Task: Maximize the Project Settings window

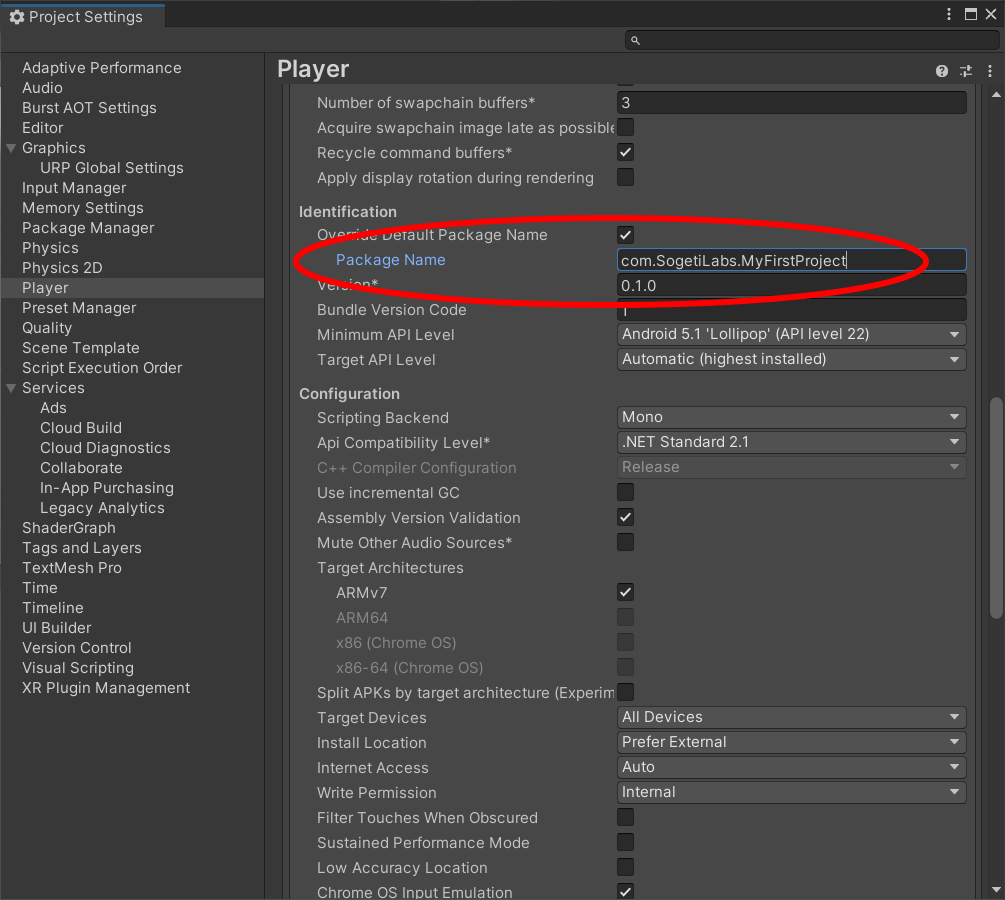Action: coord(970,14)
